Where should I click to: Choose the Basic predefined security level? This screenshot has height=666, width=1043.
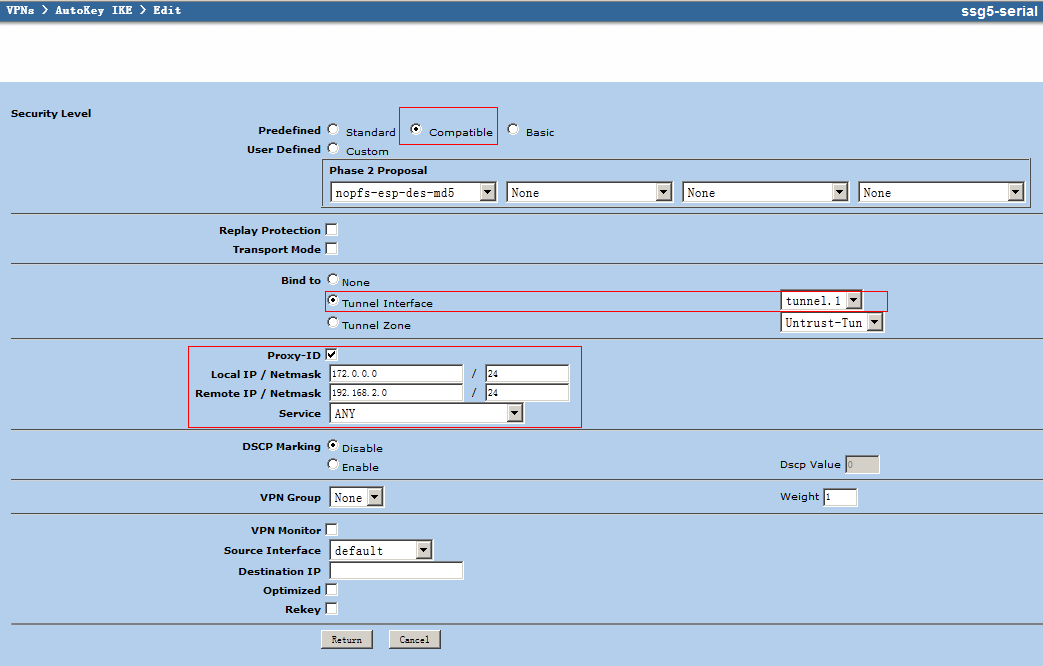[x=513, y=129]
